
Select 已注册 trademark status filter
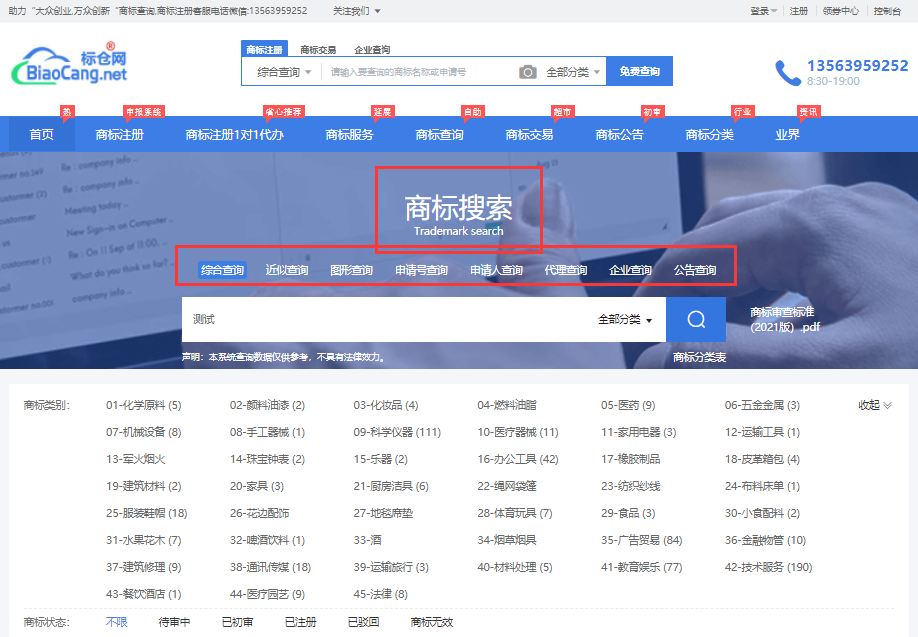[300, 622]
